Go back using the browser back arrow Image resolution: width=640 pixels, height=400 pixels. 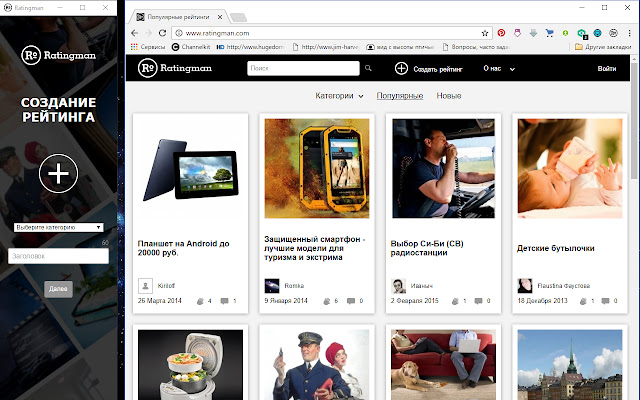click(x=135, y=33)
